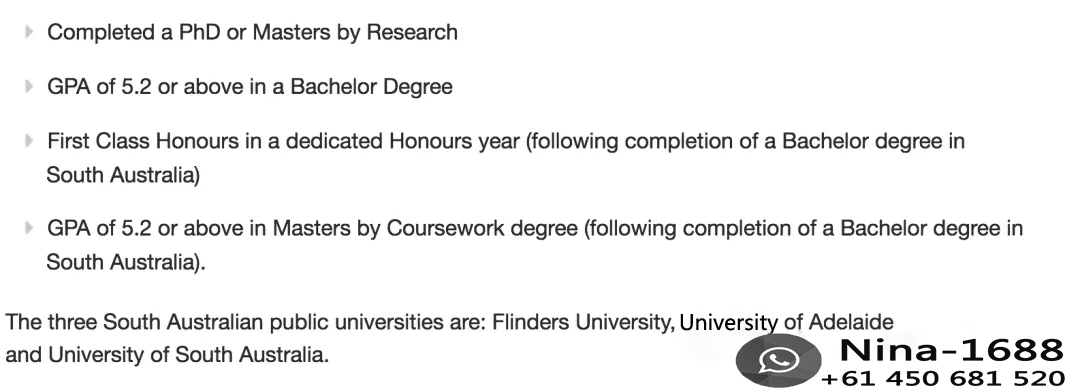The height and width of the screenshot is (392, 1080).
Task: Click the Flinders University text
Action: click(x=583, y=322)
